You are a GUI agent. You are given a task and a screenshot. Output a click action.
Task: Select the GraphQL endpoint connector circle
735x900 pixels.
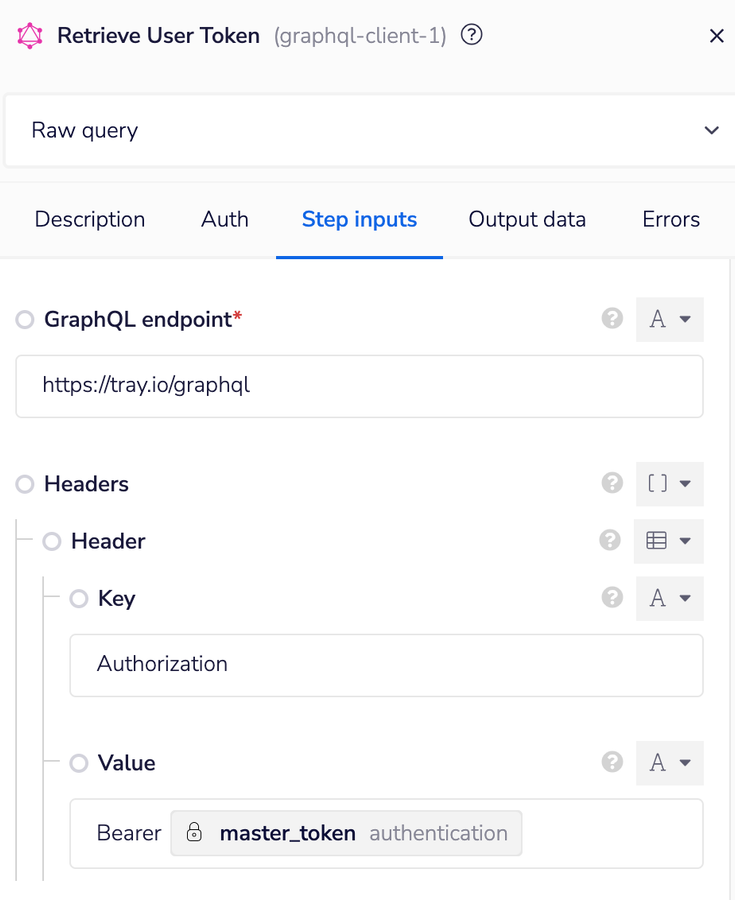[x=25, y=320]
